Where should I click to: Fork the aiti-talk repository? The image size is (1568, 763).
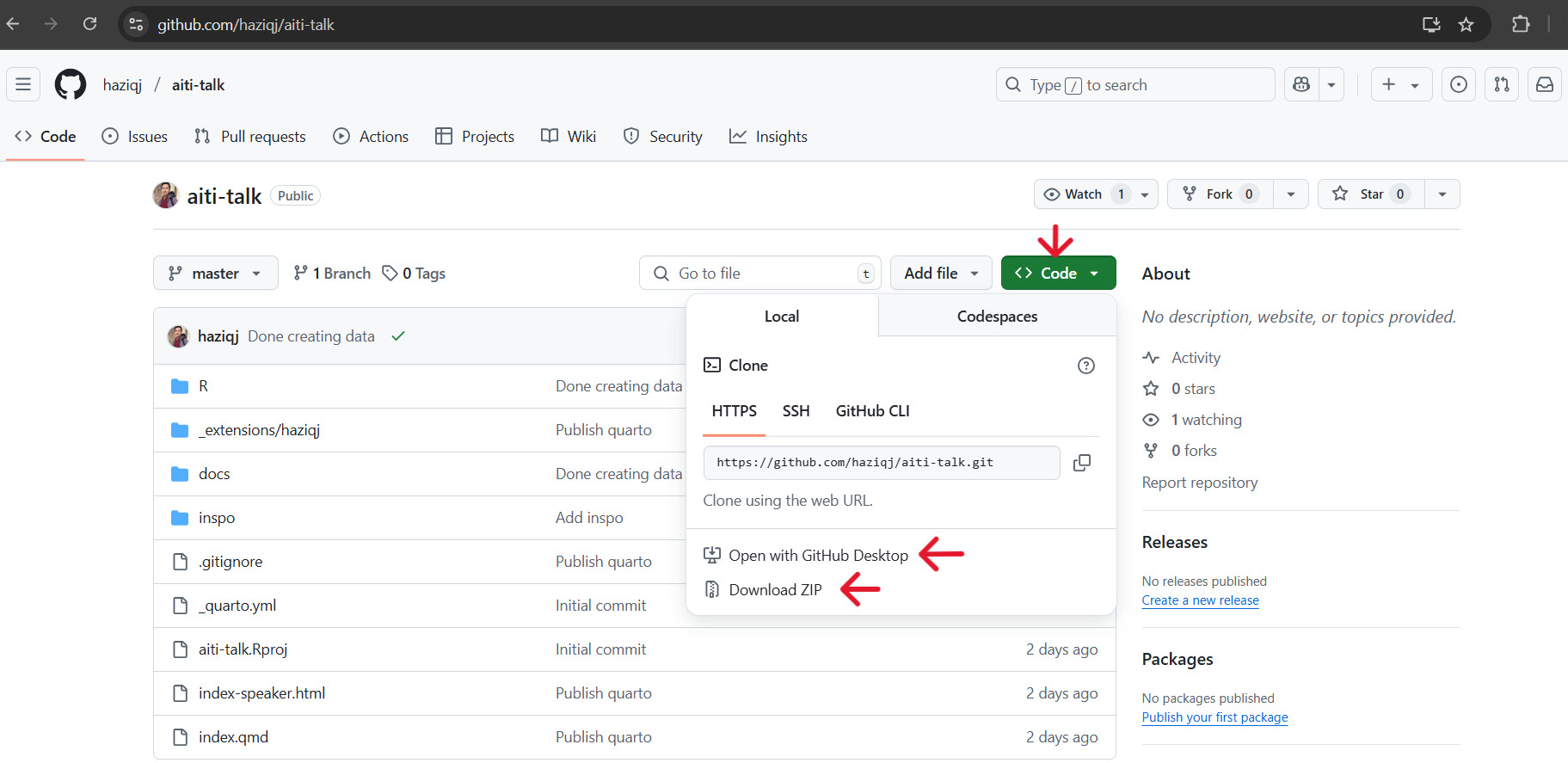point(1219,194)
